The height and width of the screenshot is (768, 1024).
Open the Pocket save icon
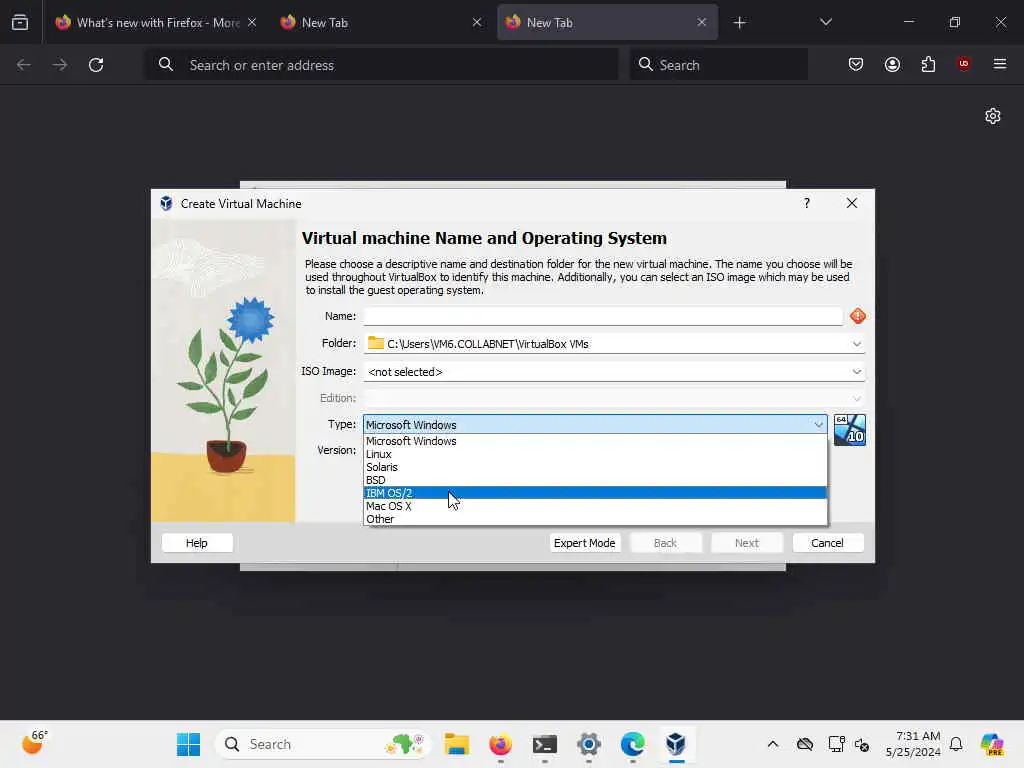tap(856, 64)
